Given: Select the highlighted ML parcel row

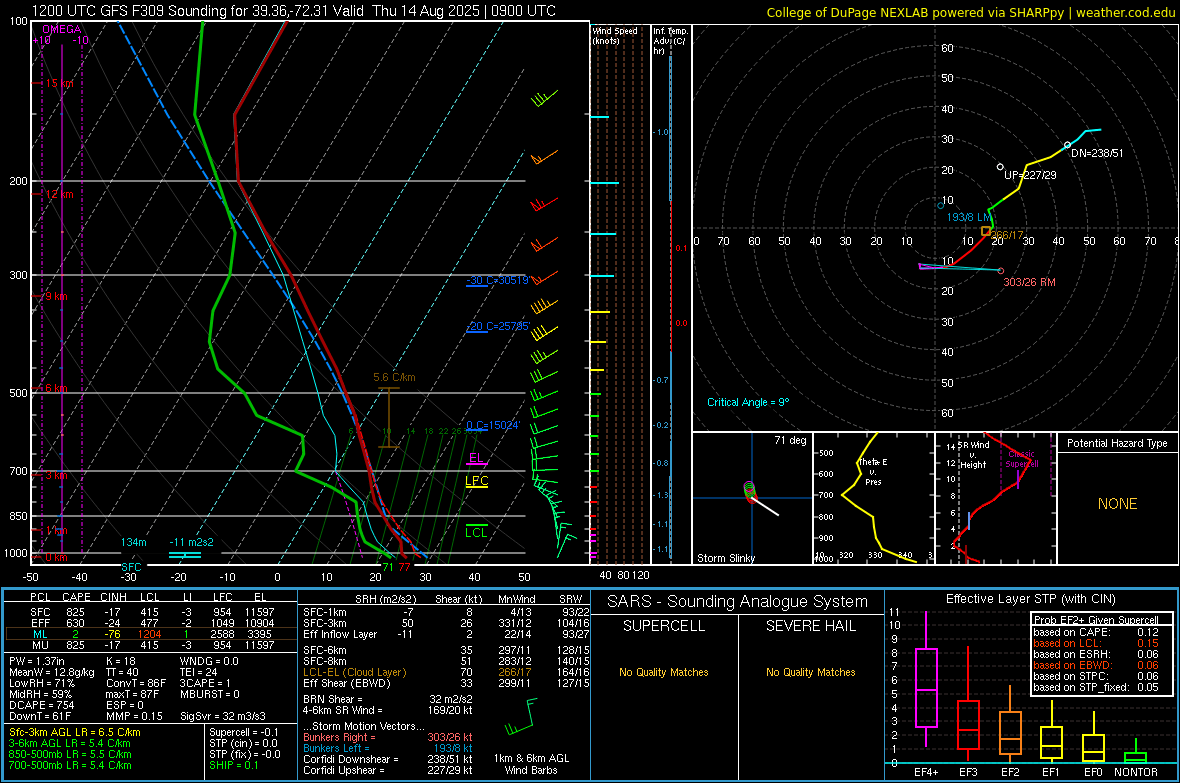Looking at the screenshot, I should coord(151,634).
